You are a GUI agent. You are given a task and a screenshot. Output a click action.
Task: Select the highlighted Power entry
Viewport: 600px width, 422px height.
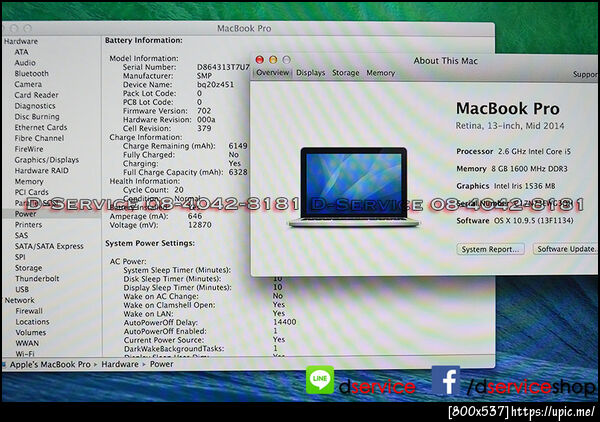click(x=26, y=214)
